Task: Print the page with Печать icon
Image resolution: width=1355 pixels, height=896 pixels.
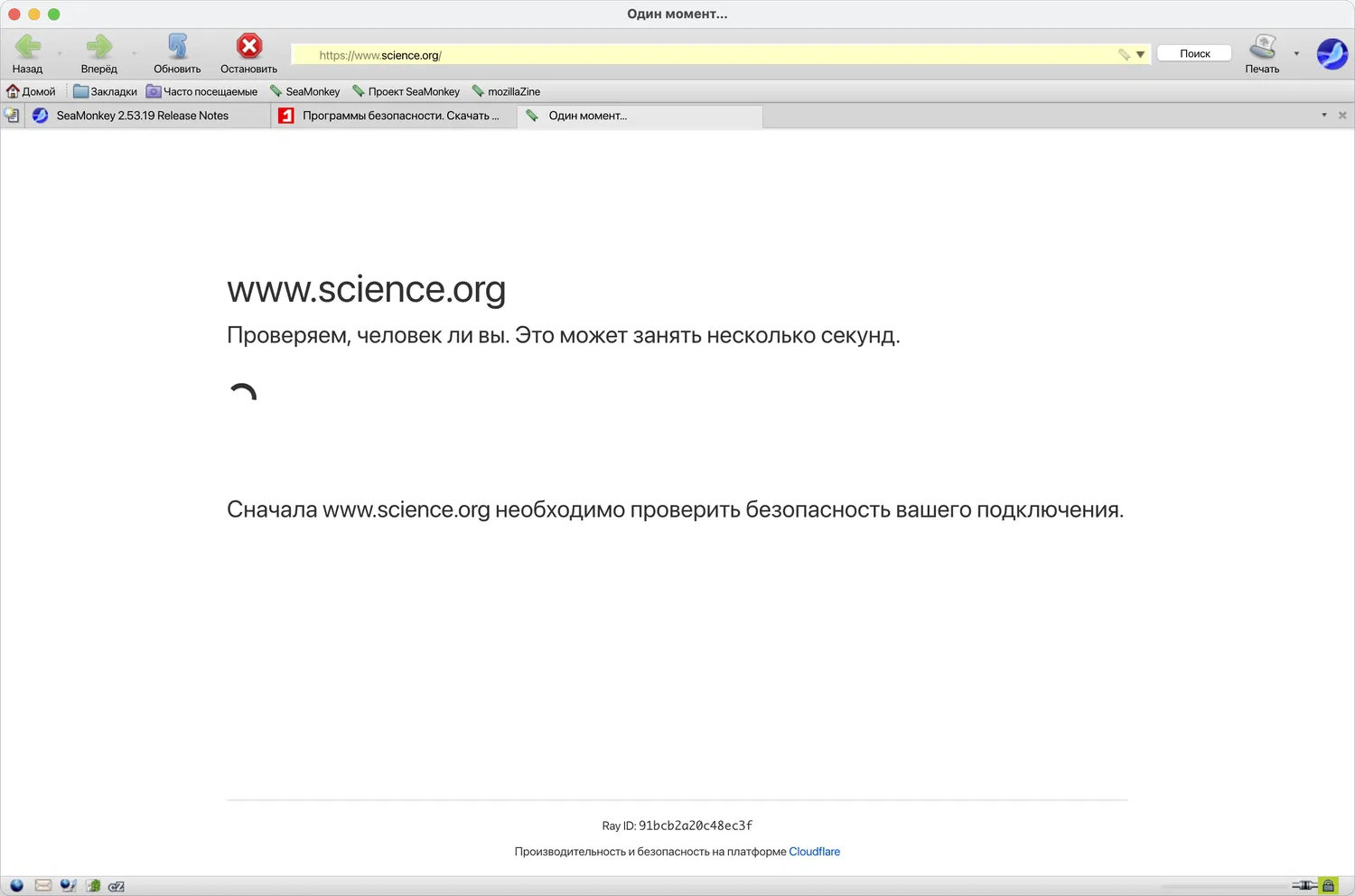Action: point(1262,54)
